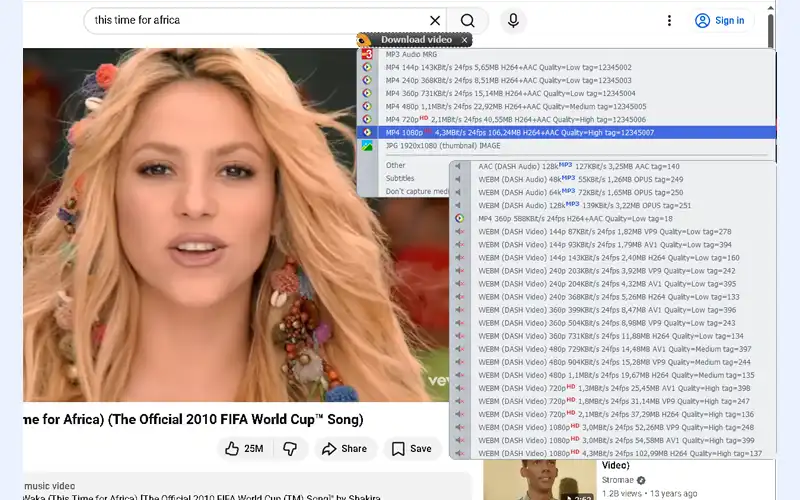Pick WEBM 720p VP9 tag=247
Viewport: 800px width, 500px height.
pyautogui.click(x=613, y=401)
